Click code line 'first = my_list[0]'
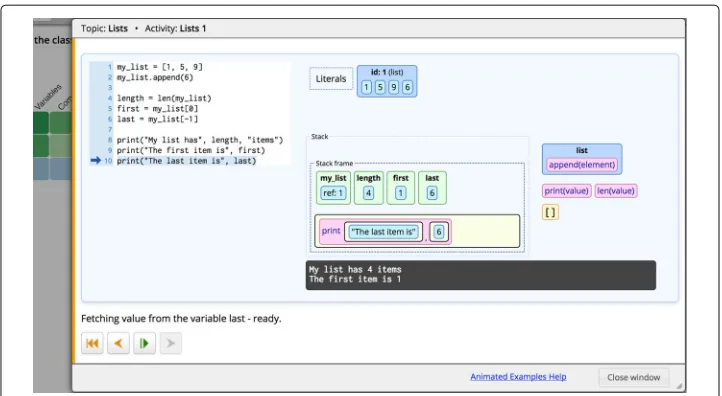 [x=157, y=109]
